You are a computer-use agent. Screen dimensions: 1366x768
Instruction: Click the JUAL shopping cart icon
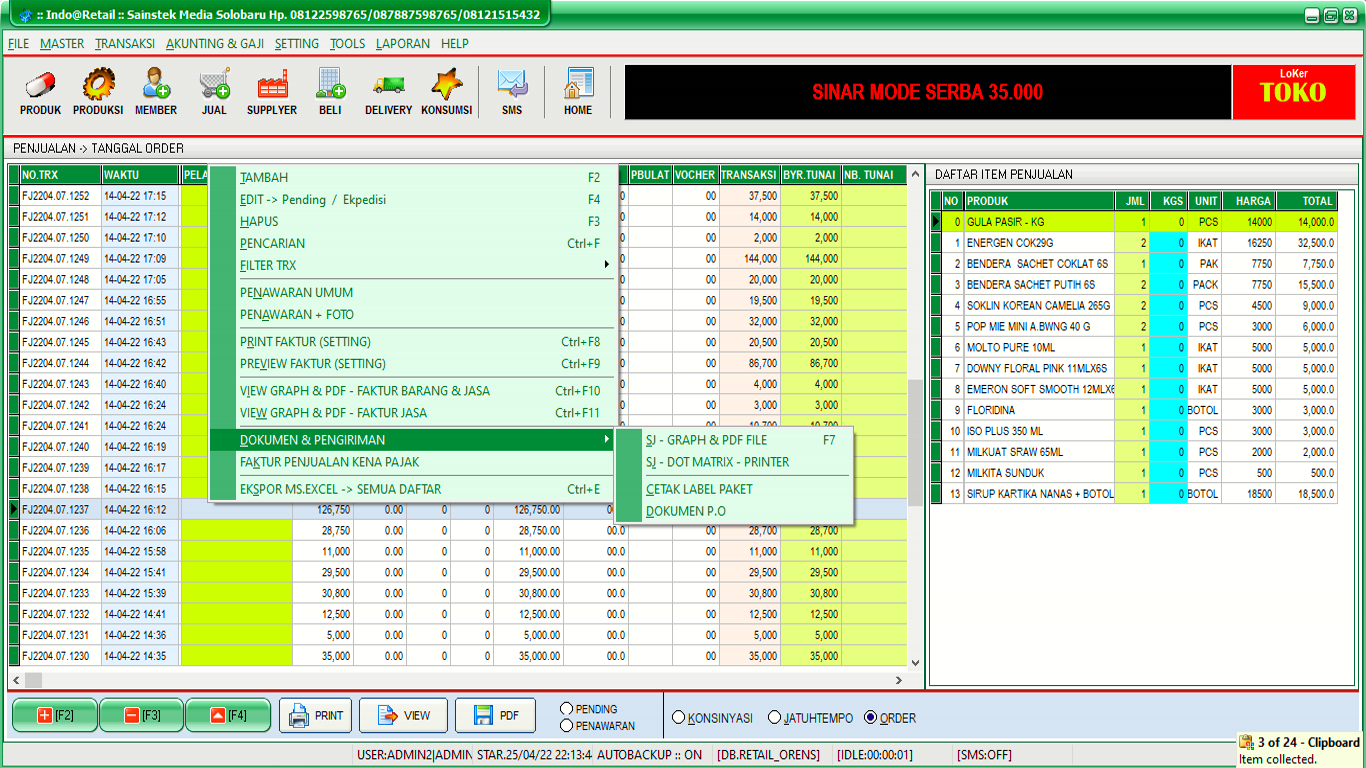point(214,93)
